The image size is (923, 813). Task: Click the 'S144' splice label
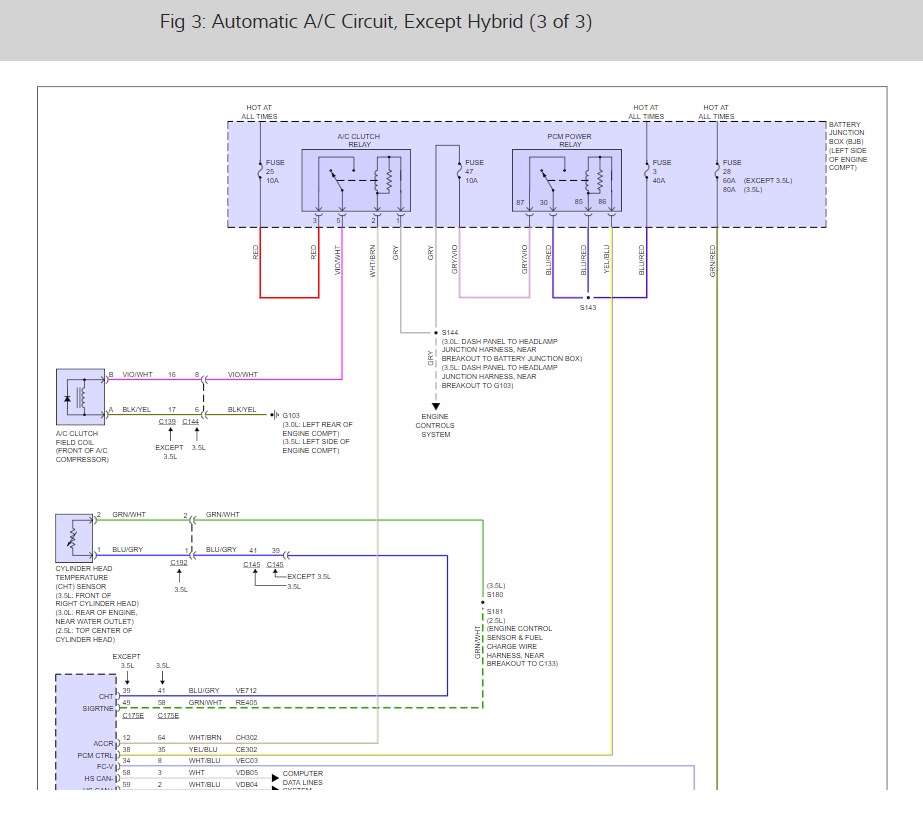pyautogui.click(x=450, y=333)
